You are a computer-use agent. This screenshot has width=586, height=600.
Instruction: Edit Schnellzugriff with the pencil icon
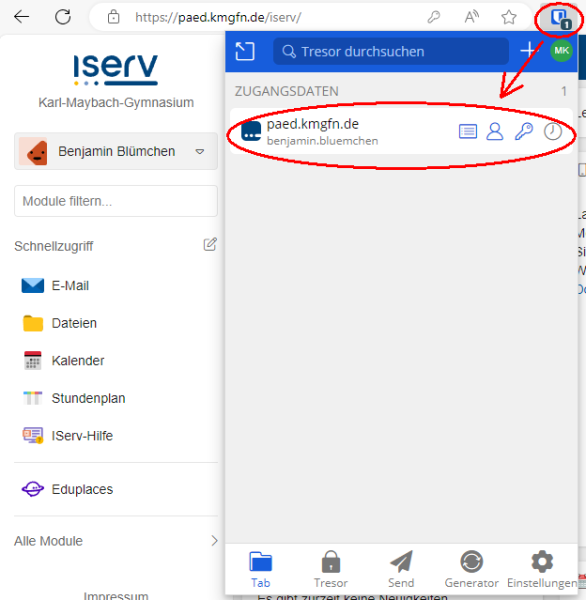pos(210,244)
